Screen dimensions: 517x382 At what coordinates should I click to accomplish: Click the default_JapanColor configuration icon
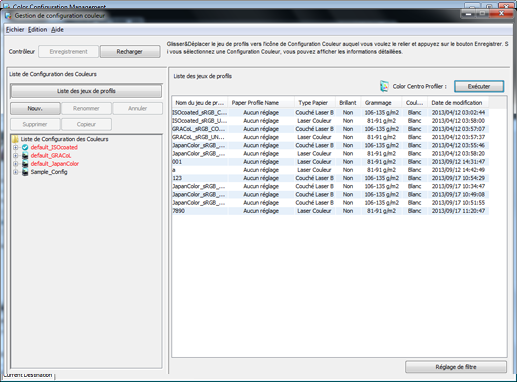(25, 164)
